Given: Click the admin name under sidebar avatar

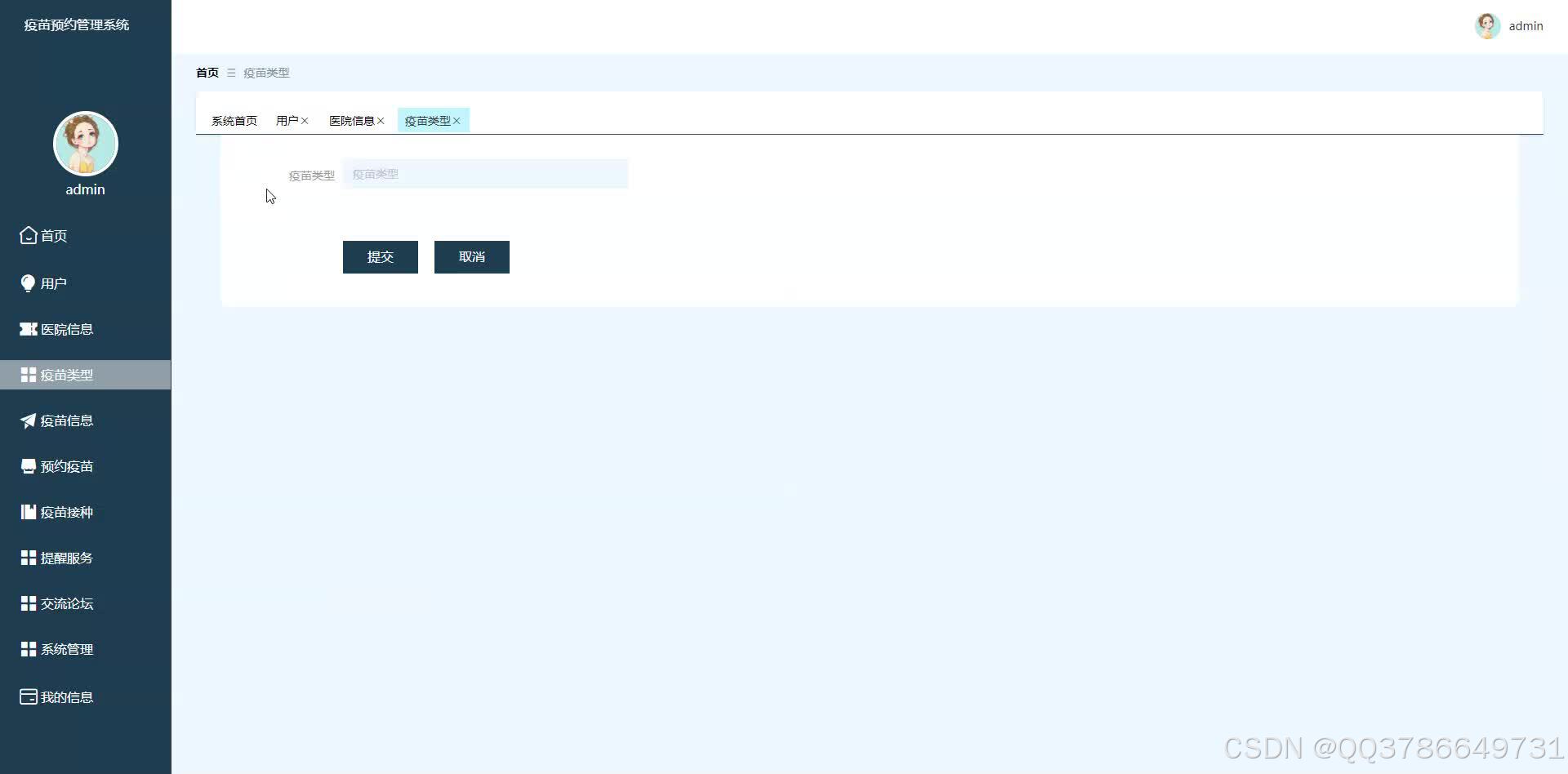Looking at the screenshot, I should [x=86, y=189].
